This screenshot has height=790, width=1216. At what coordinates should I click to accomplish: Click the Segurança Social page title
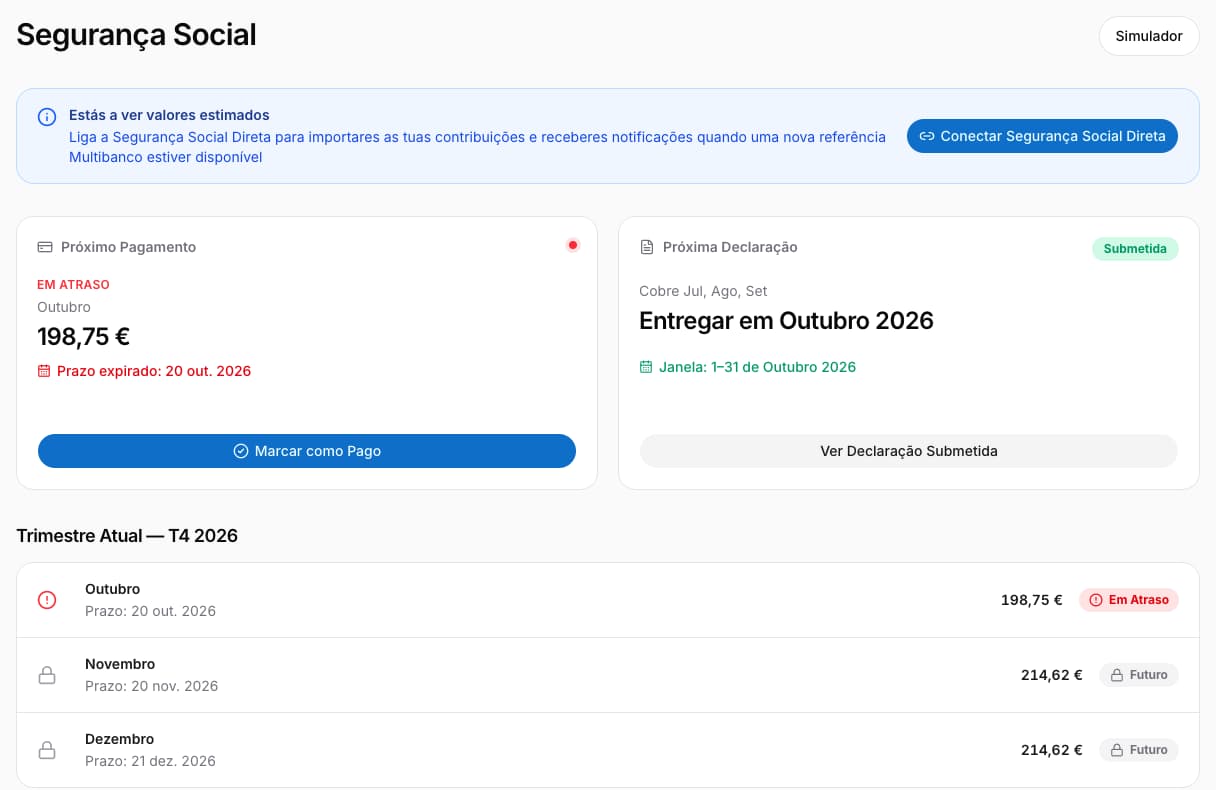[137, 35]
